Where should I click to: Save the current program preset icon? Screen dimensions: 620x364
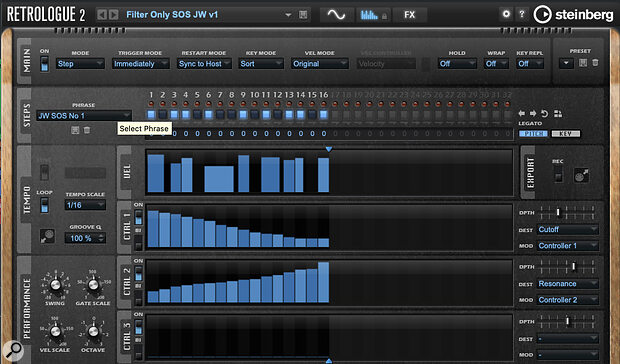(x=303, y=15)
